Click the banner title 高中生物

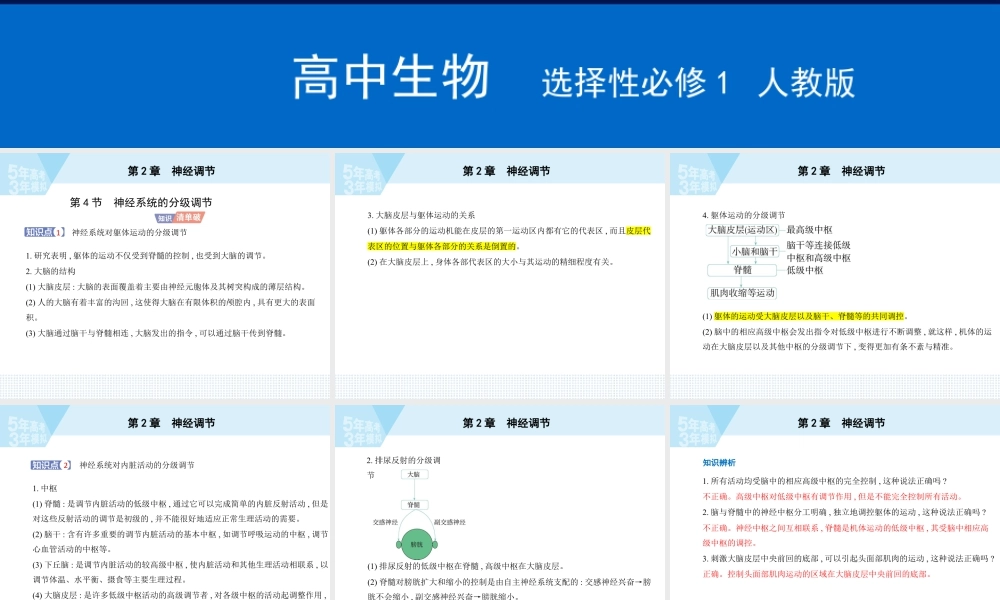[391, 78]
